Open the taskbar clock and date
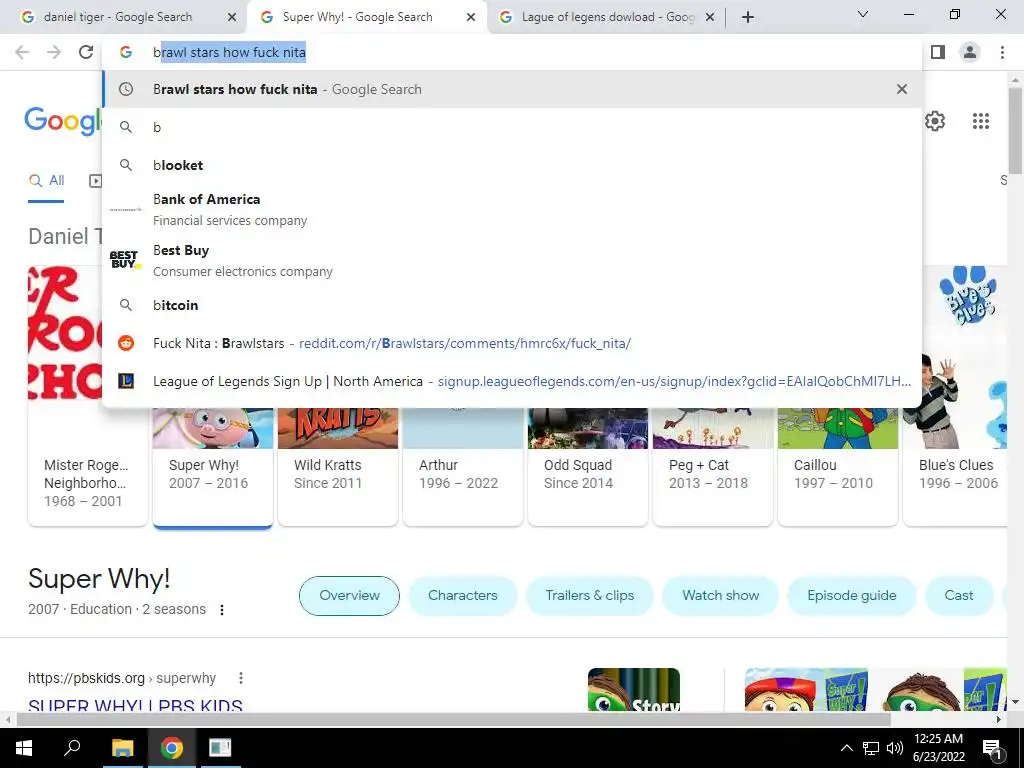 tap(938, 748)
